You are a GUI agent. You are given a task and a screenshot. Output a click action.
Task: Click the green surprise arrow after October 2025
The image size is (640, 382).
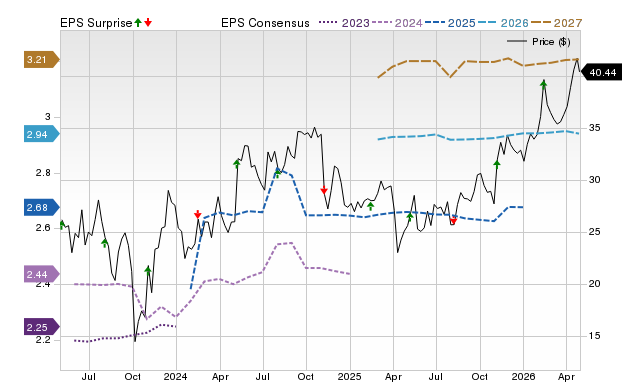coord(497,164)
